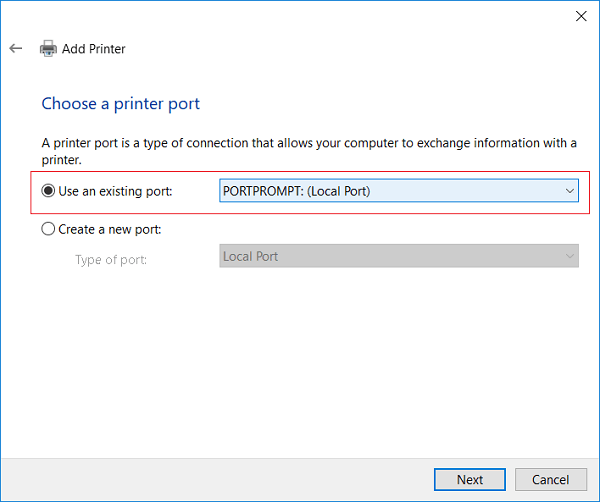The height and width of the screenshot is (502, 600).
Task: Open the existing port combo box
Action: coord(398,191)
